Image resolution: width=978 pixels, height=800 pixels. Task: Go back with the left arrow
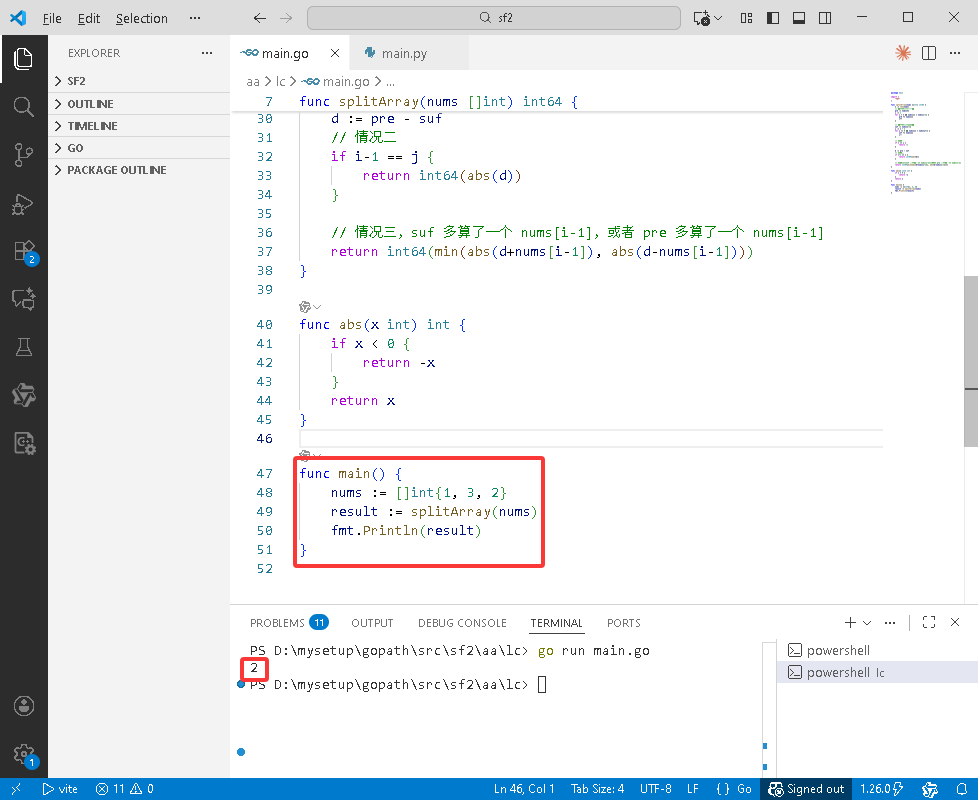point(259,18)
